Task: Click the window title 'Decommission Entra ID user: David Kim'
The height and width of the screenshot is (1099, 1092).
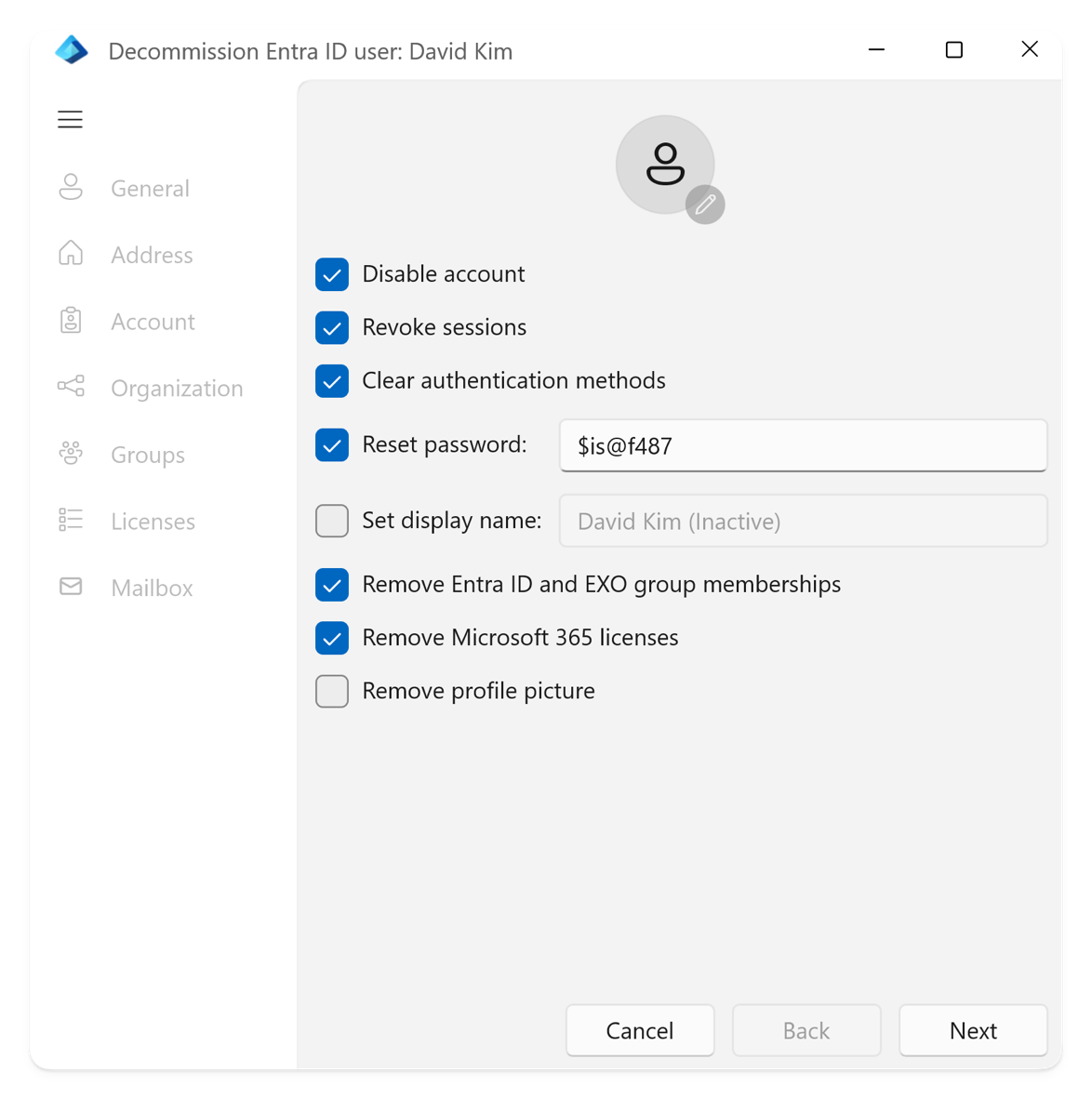Action: click(311, 51)
